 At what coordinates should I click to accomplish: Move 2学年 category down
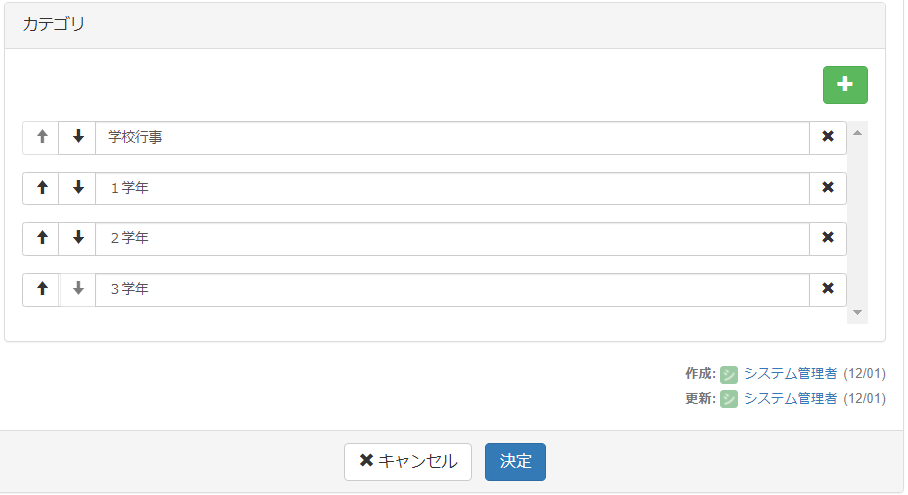78,238
